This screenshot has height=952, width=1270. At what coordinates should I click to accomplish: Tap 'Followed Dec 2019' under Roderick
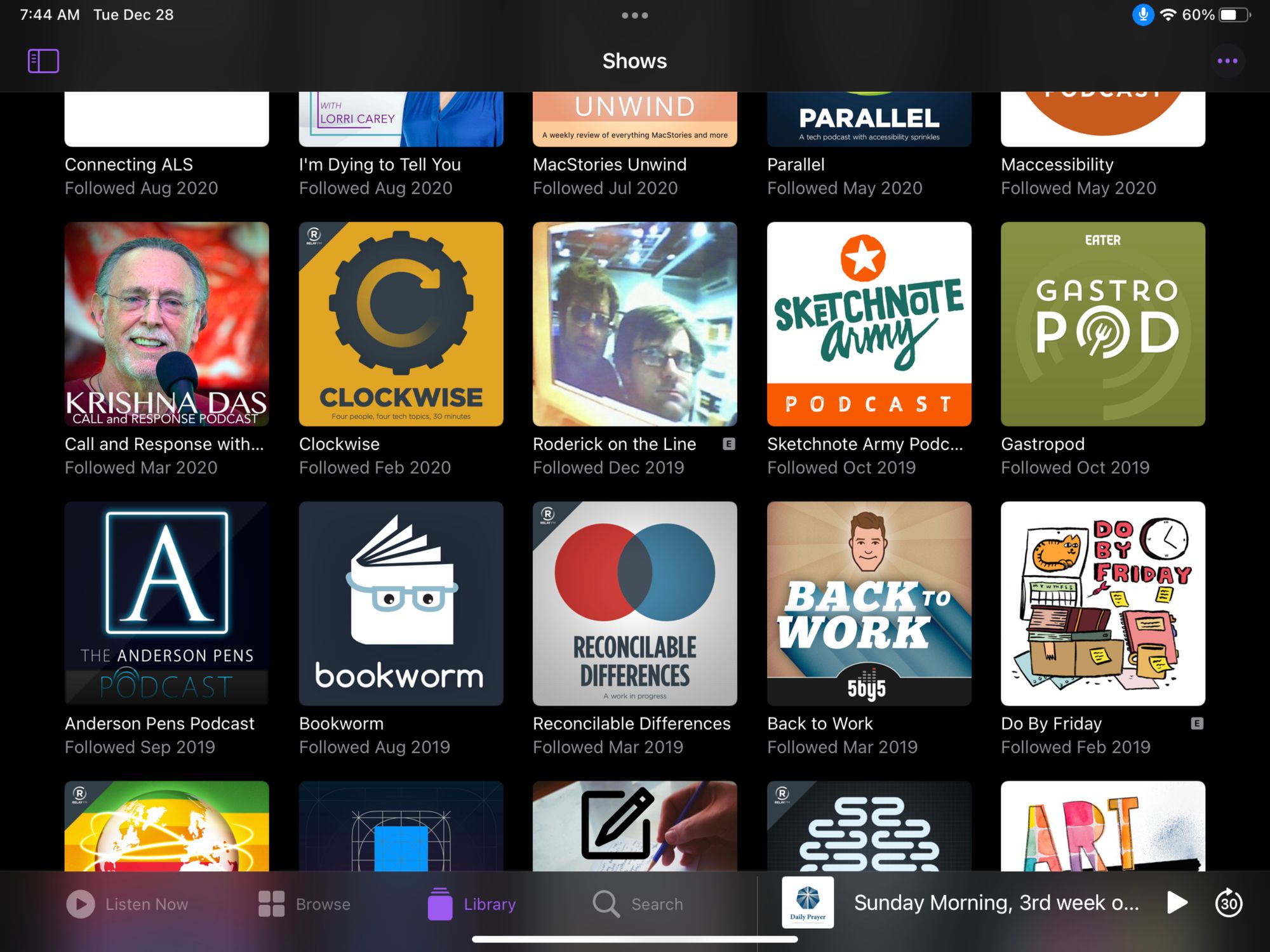click(x=608, y=468)
